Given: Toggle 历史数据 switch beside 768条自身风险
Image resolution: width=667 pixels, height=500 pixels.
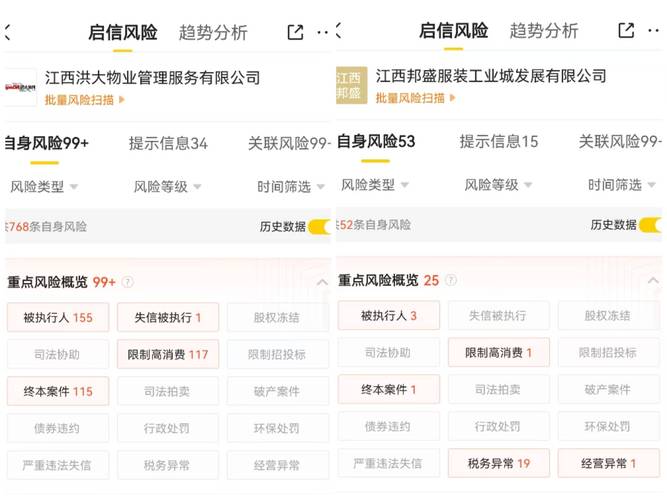Looking at the screenshot, I should pos(320,227).
